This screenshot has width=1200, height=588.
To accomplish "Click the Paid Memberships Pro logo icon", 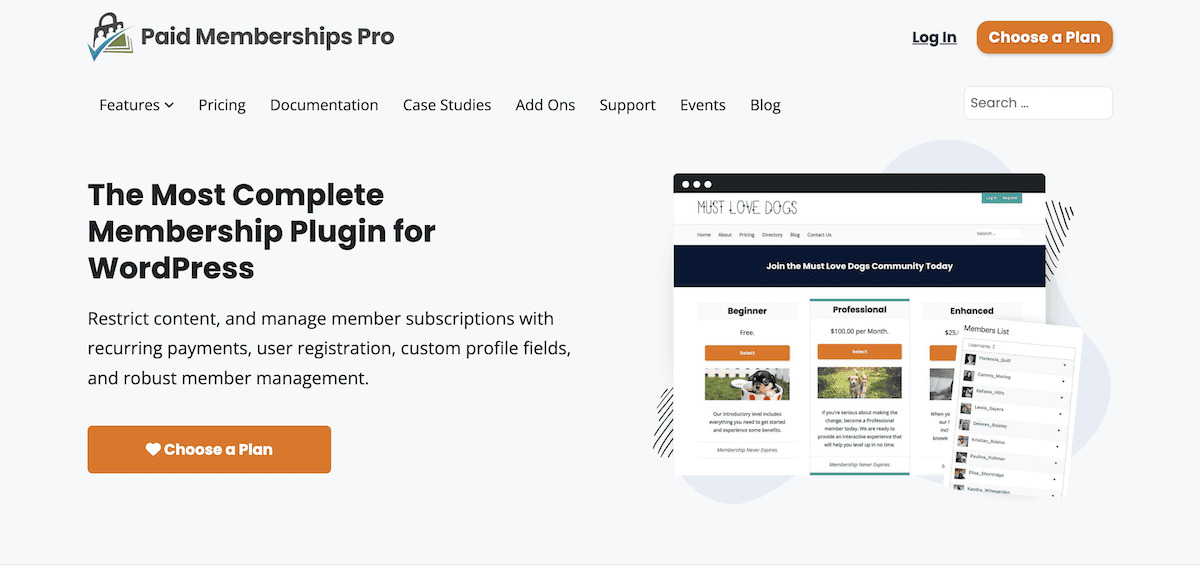I will pyautogui.click(x=110, y=37).
